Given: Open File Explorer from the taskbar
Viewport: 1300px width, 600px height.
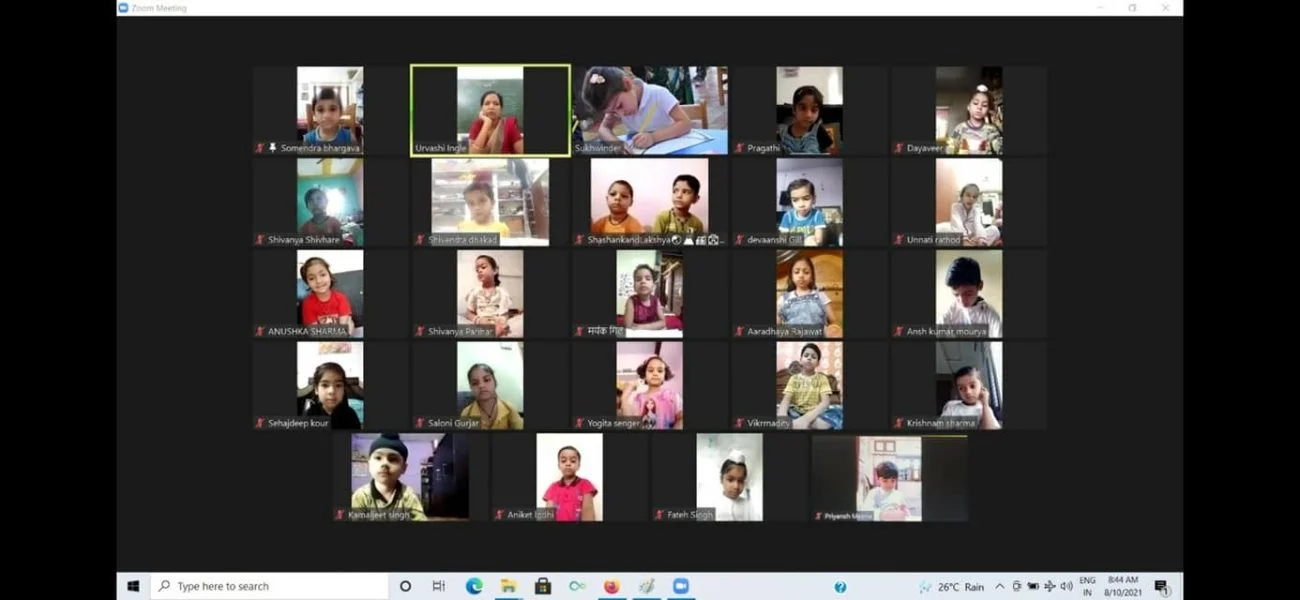Looking at the screenshot, I should click(508, 586).
